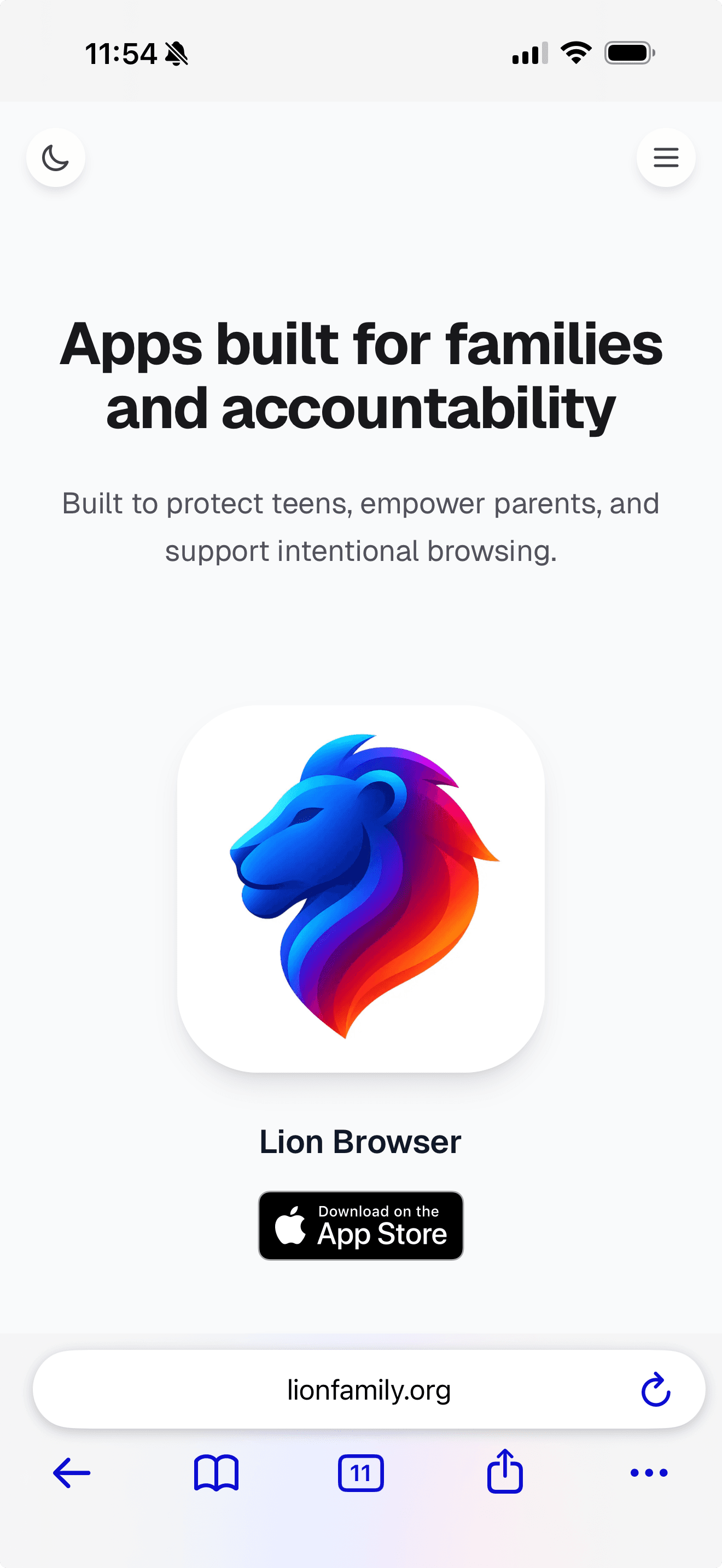
Task: Tap the cellular signal bars
Action: [x=529, y=53]
